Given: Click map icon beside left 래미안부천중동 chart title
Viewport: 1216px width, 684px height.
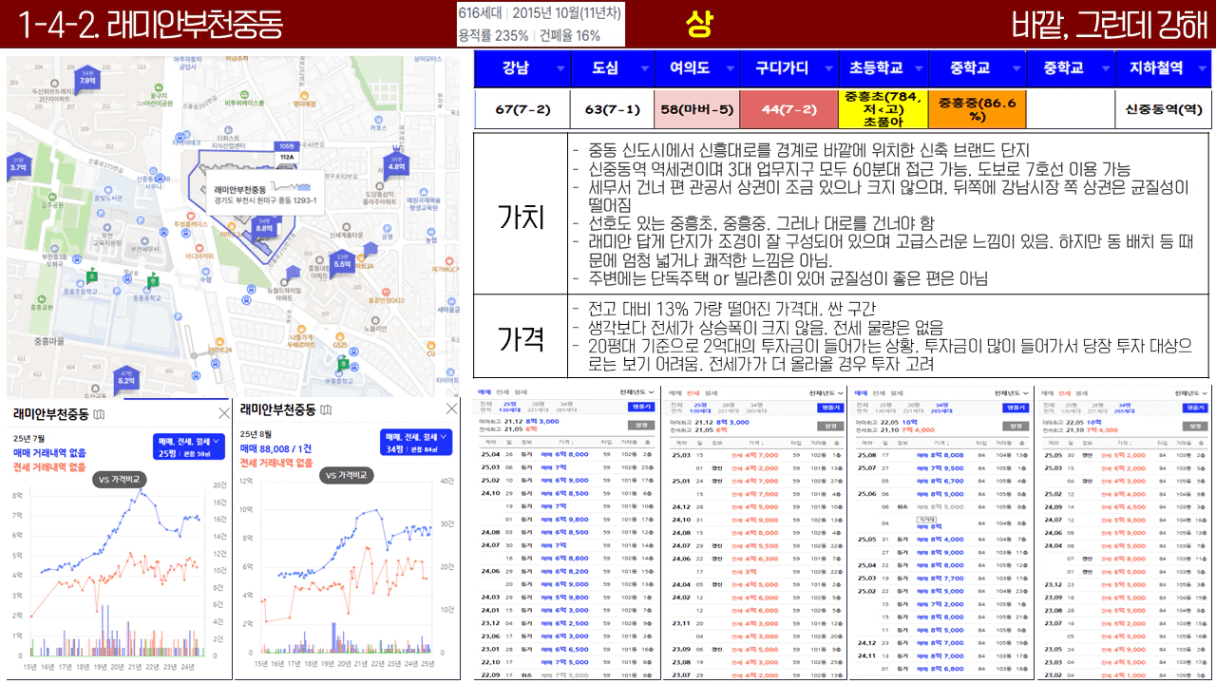Looking at the screenshot, I should click(x=98, y=413).
